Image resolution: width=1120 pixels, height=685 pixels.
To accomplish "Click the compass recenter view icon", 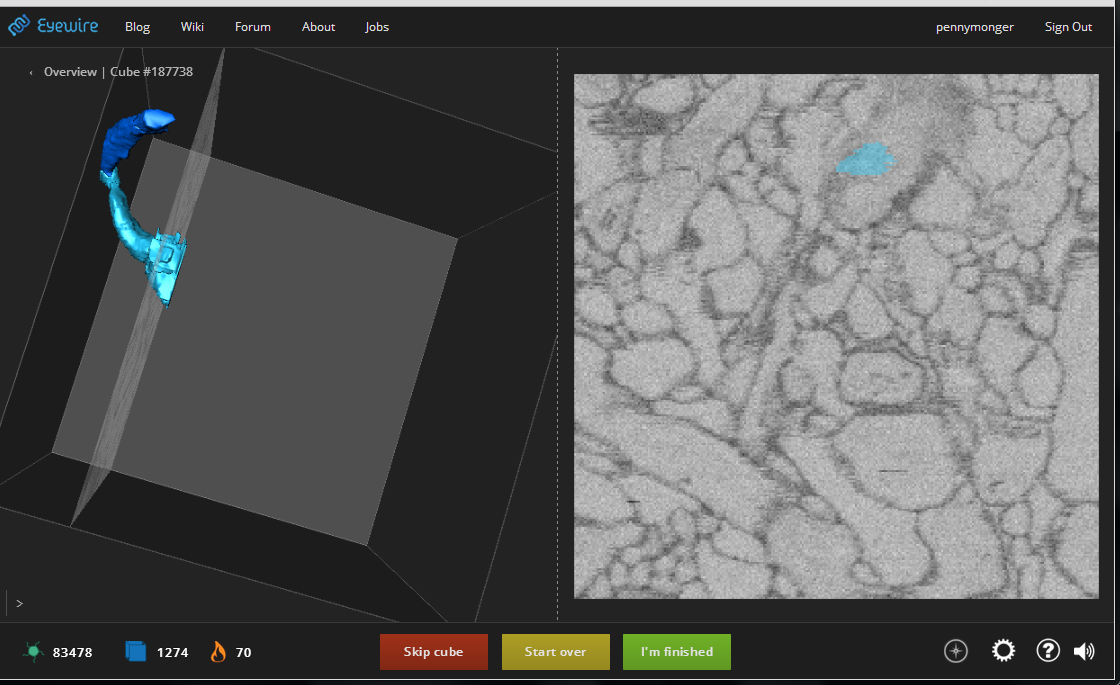I will pyautogui.click(x=956, y=651).
